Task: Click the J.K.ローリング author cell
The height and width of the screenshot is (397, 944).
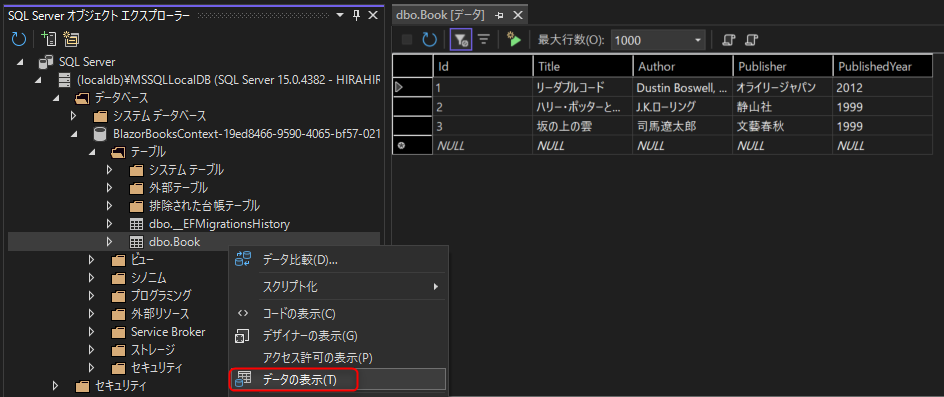Action: click(x=682, y=107)
